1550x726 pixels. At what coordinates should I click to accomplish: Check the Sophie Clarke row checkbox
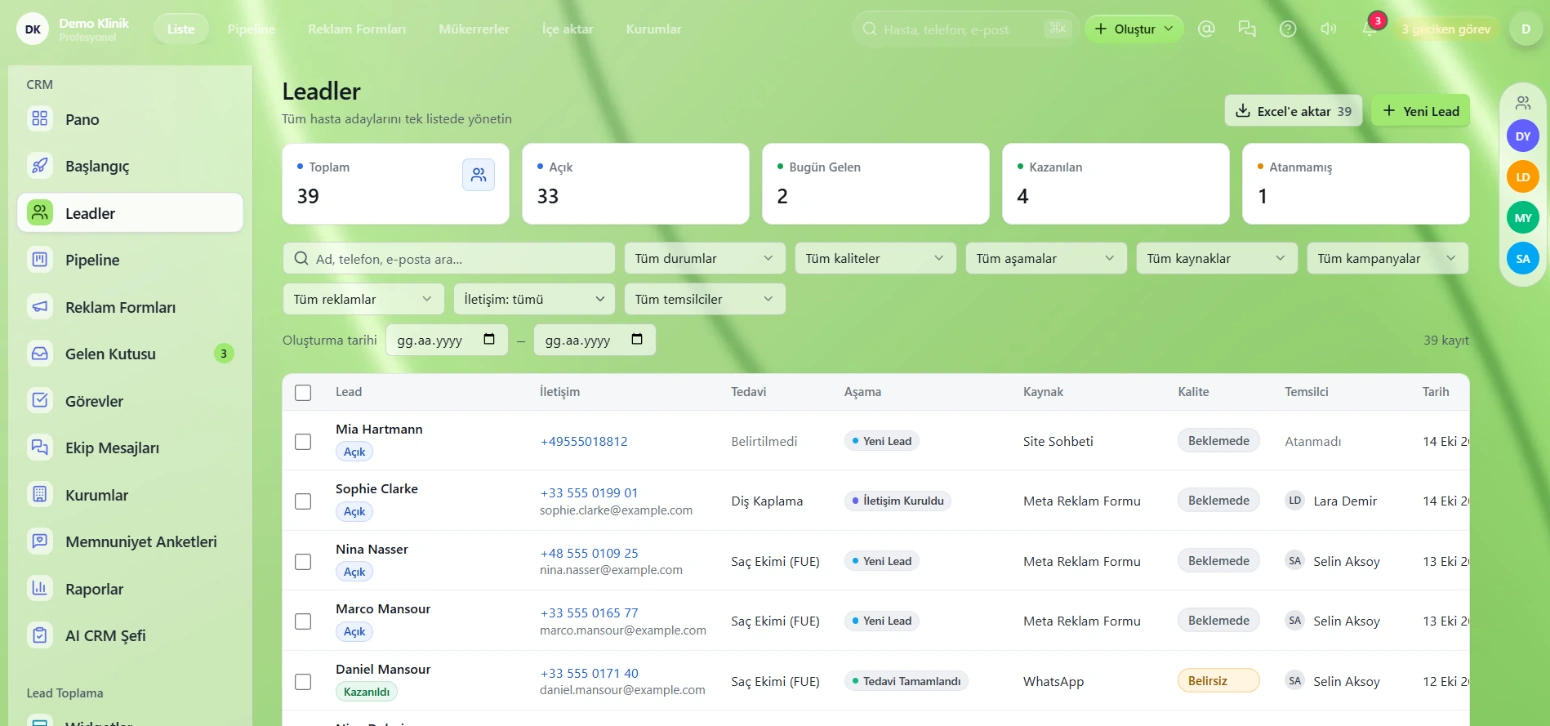(303, 501)
